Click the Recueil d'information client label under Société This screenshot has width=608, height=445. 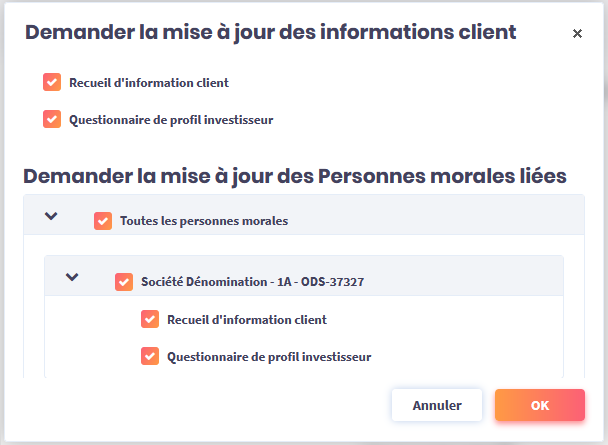click(x=246, y=320)
